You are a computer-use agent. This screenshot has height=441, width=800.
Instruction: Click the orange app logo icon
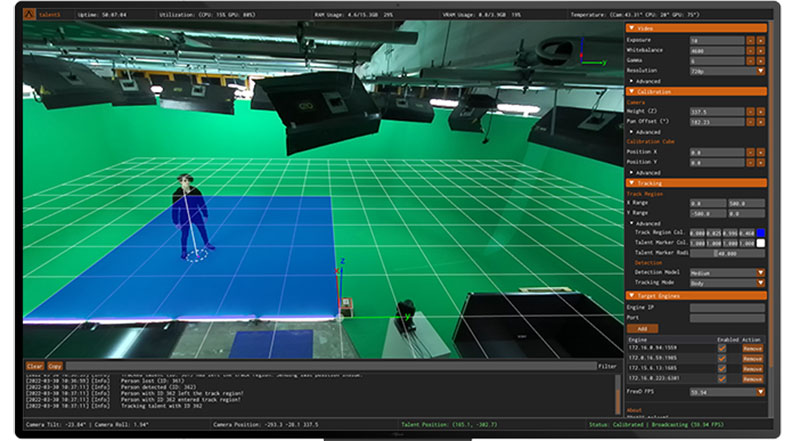click(x=29, y=14)
